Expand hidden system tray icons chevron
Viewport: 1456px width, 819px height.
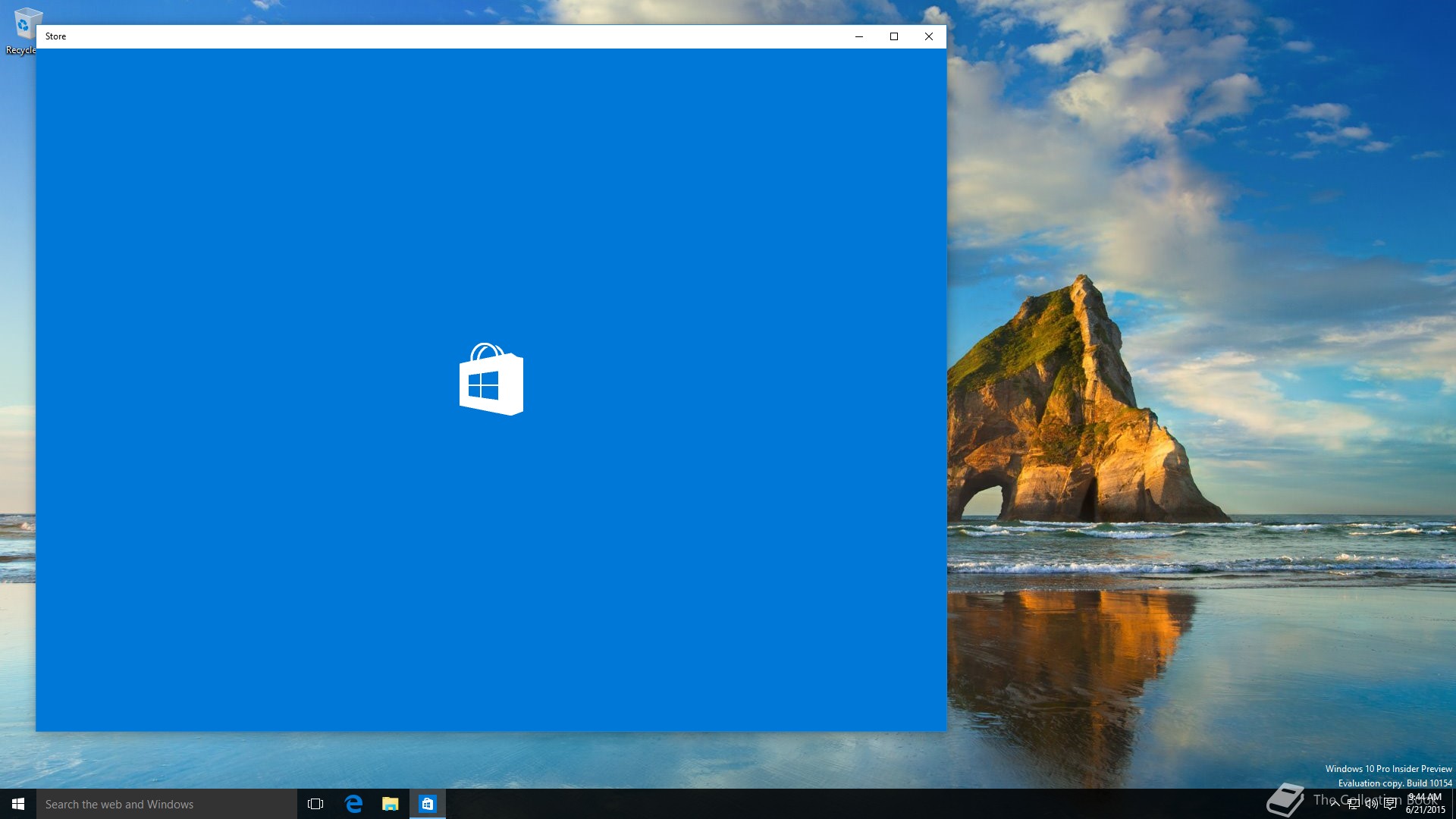click(x=1335, y=804)
